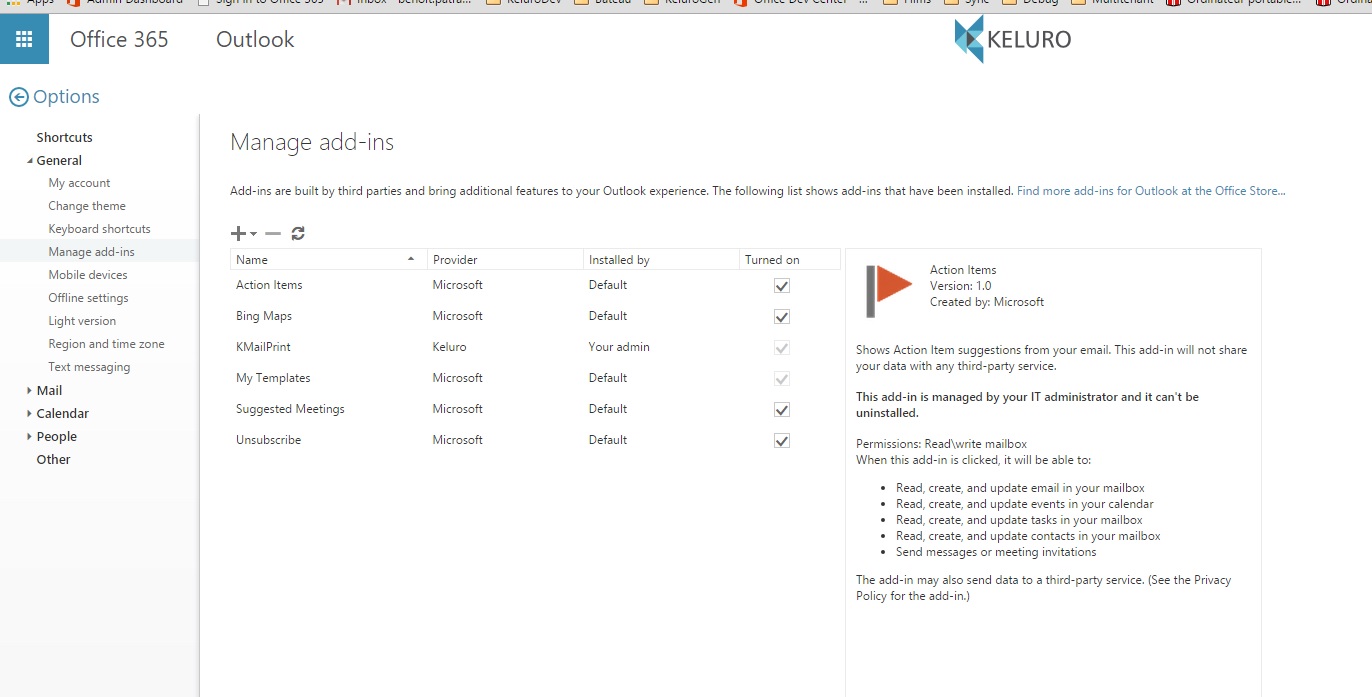The width and height of the screenshot is (1372, 697).
Task: Select the My Templates row name
Action: tap(273, 378)
